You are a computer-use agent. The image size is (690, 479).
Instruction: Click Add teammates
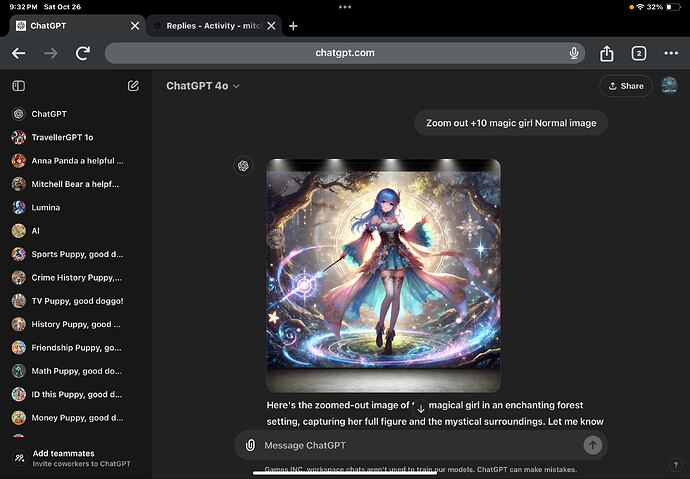point(76,458)
